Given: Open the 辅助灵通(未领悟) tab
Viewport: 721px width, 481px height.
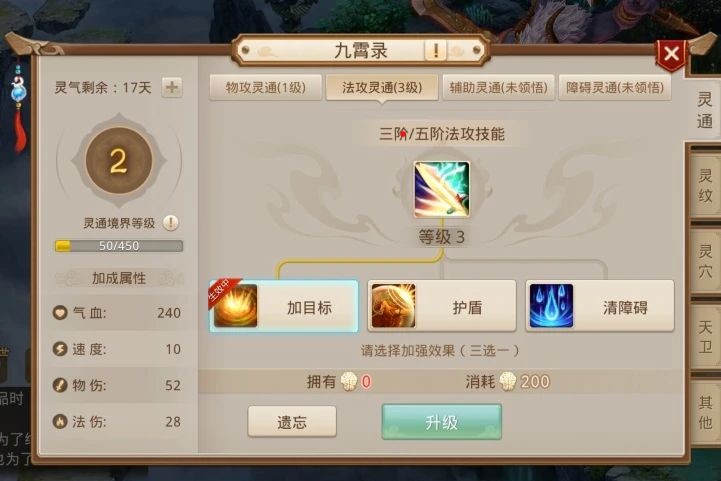Looking at the screenshot, I should (x=498, y=87).
